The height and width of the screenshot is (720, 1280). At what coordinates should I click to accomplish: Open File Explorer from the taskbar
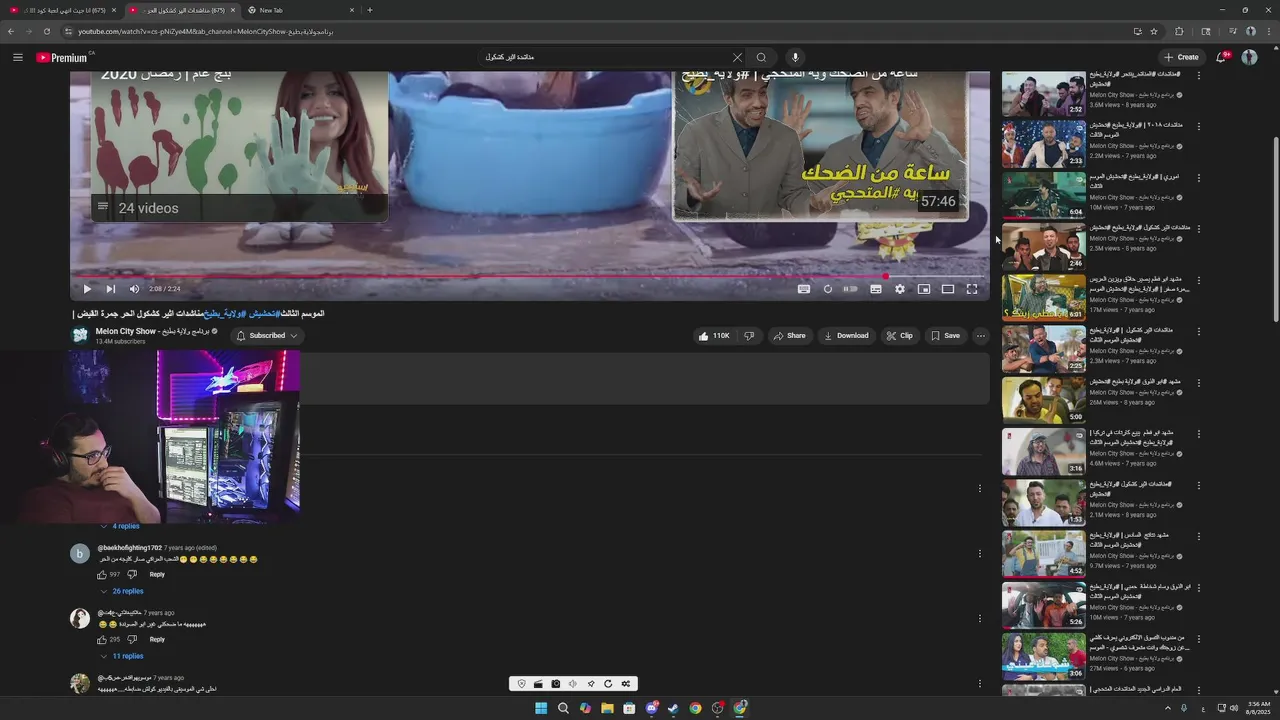pos(607,708)
